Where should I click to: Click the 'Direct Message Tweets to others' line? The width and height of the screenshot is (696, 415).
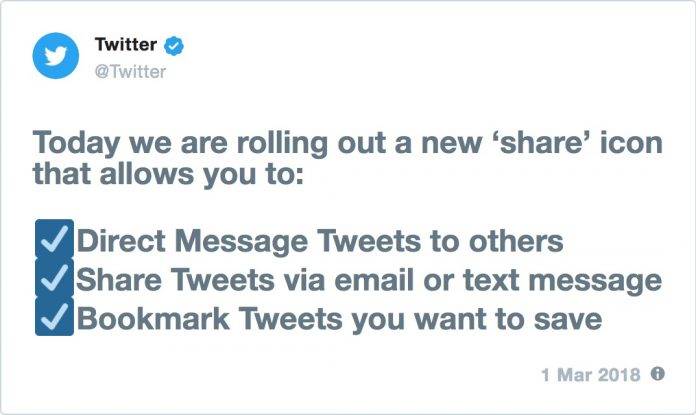click(x=320, y=241)
